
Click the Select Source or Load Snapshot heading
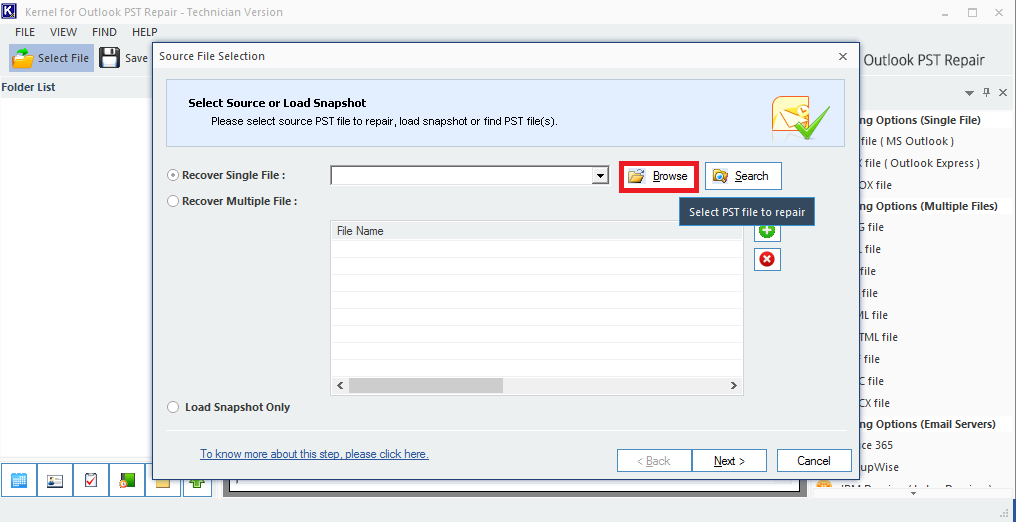pyautogui.click(x=277, y=103)
